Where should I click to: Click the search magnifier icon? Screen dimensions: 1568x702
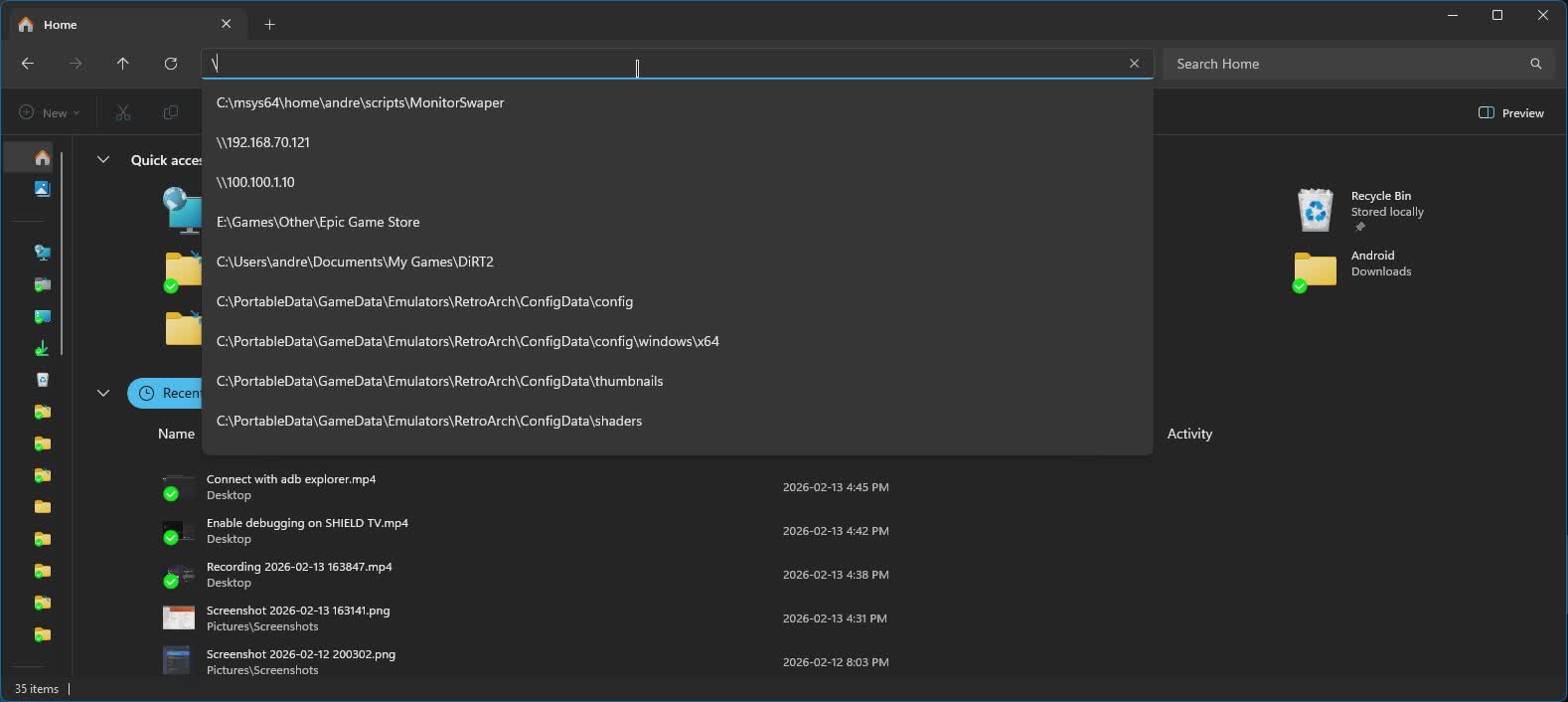coord(1535,64)
